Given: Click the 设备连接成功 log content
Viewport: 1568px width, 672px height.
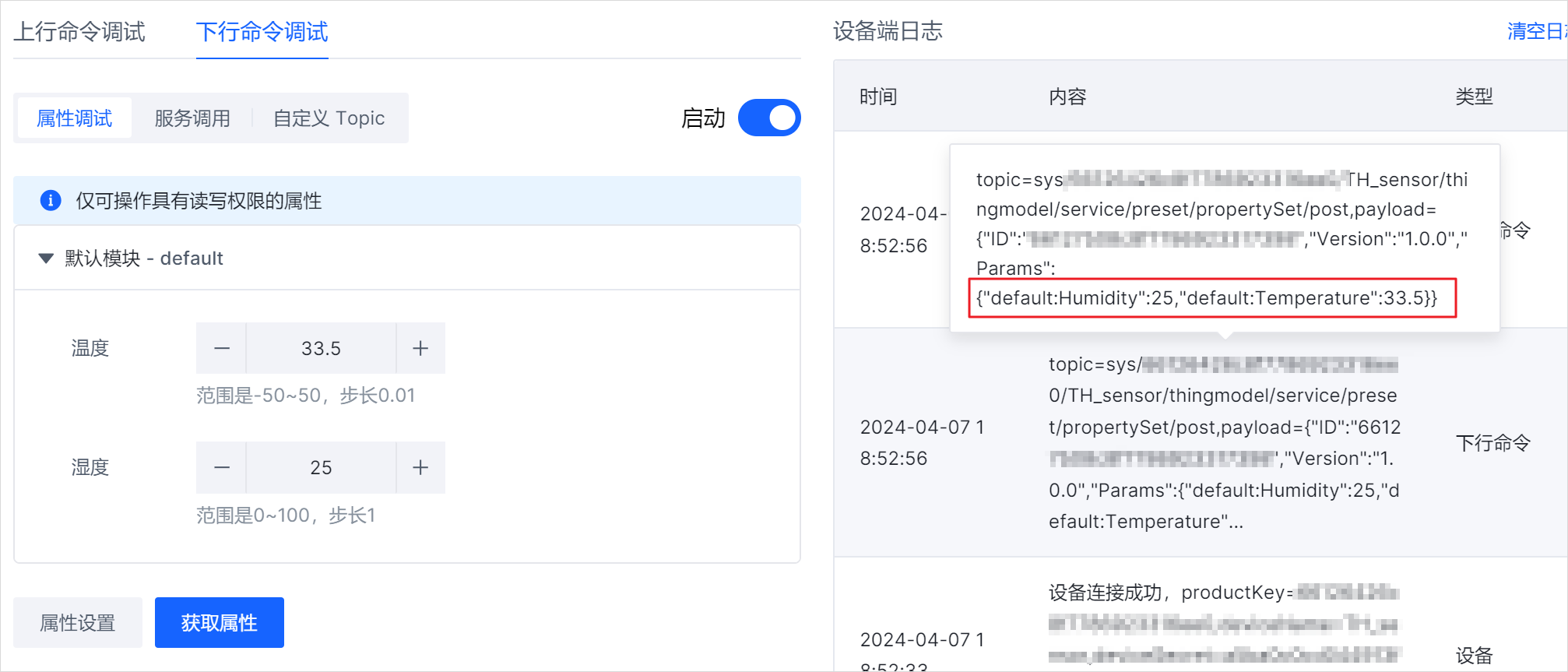Looking at the screenshot, I should [x=1224, y=624].
